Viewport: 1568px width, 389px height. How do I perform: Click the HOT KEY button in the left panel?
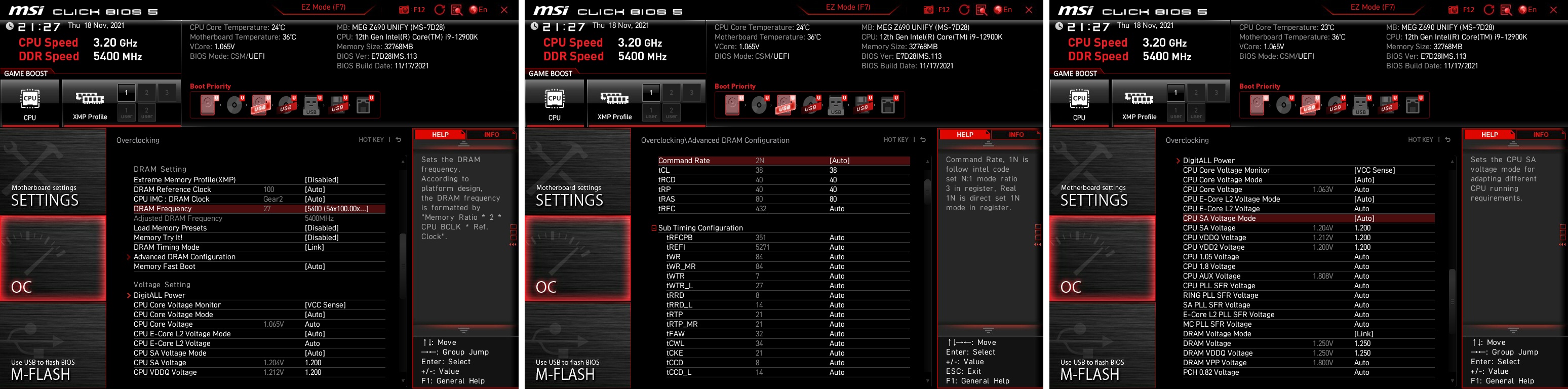click(x=371, y=140)
